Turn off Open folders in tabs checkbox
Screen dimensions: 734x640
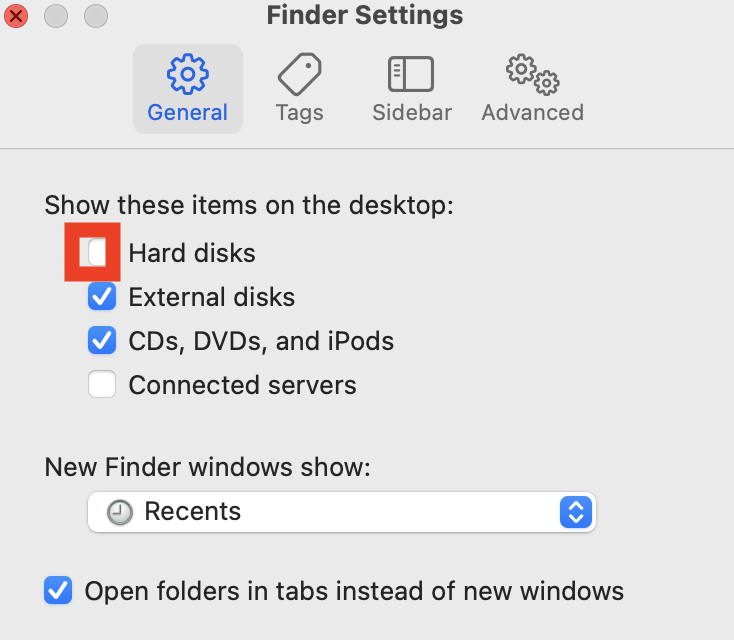(58, 590)
